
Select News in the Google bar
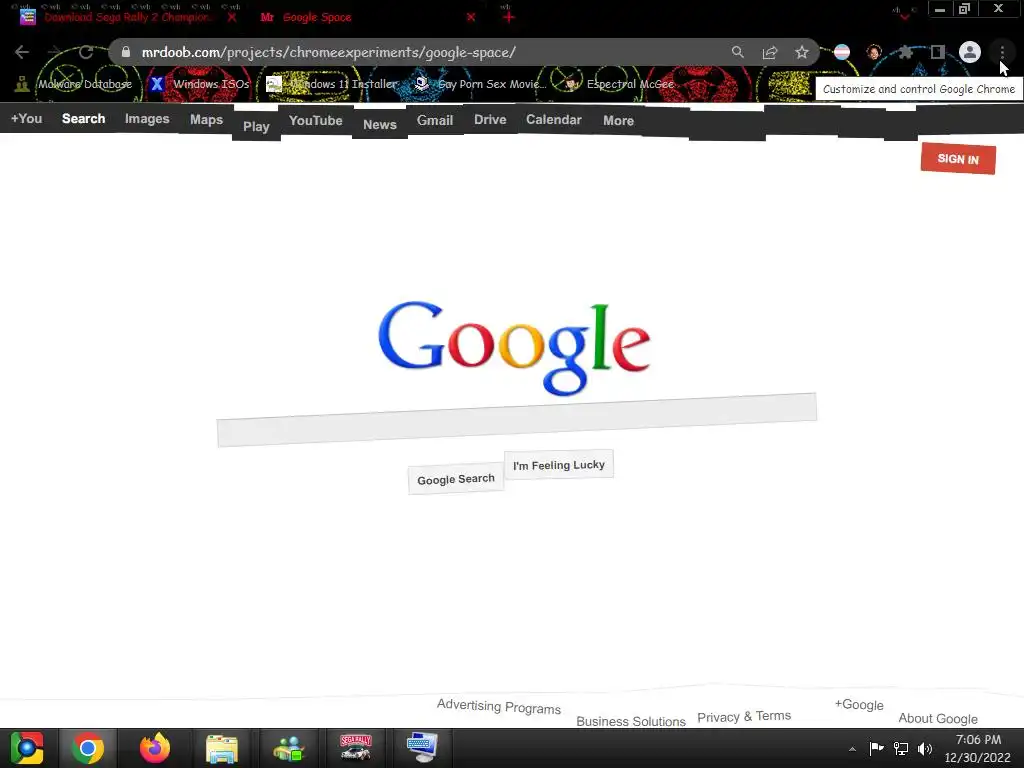tap(379, 125)
